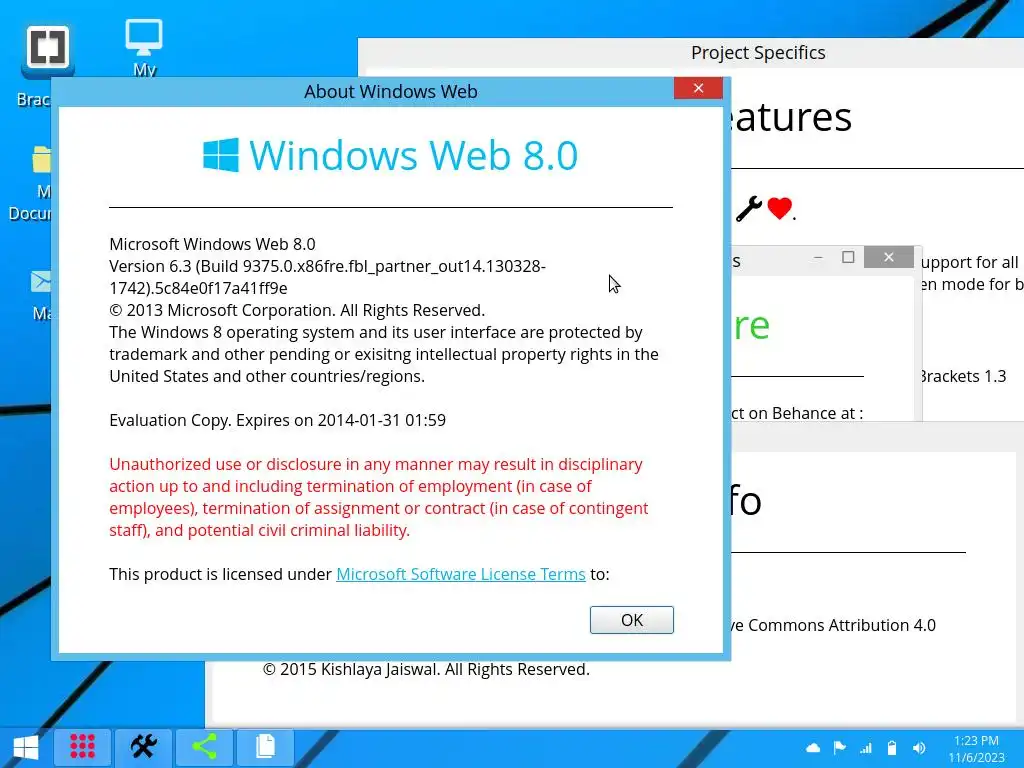Click the About Windows Web title bar
Viewport: 1024px width, 768px height.
391,91
